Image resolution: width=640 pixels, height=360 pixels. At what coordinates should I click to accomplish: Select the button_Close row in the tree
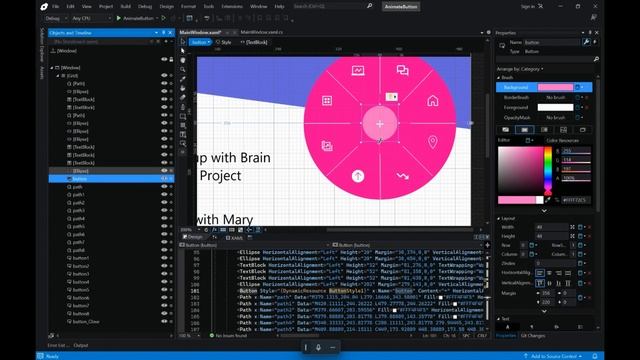(111, 322)
